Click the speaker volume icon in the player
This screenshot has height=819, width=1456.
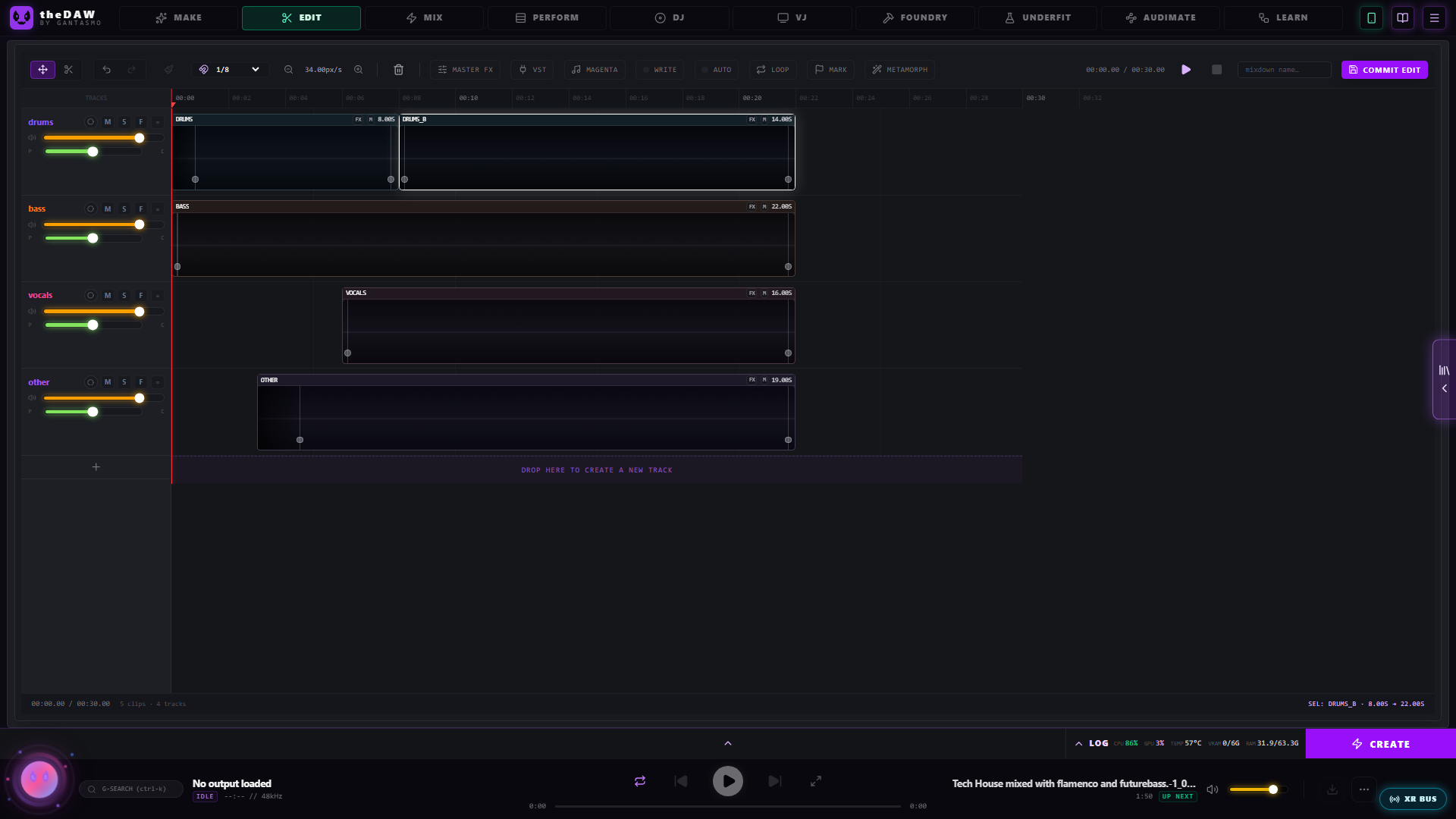click(1213, 789)
